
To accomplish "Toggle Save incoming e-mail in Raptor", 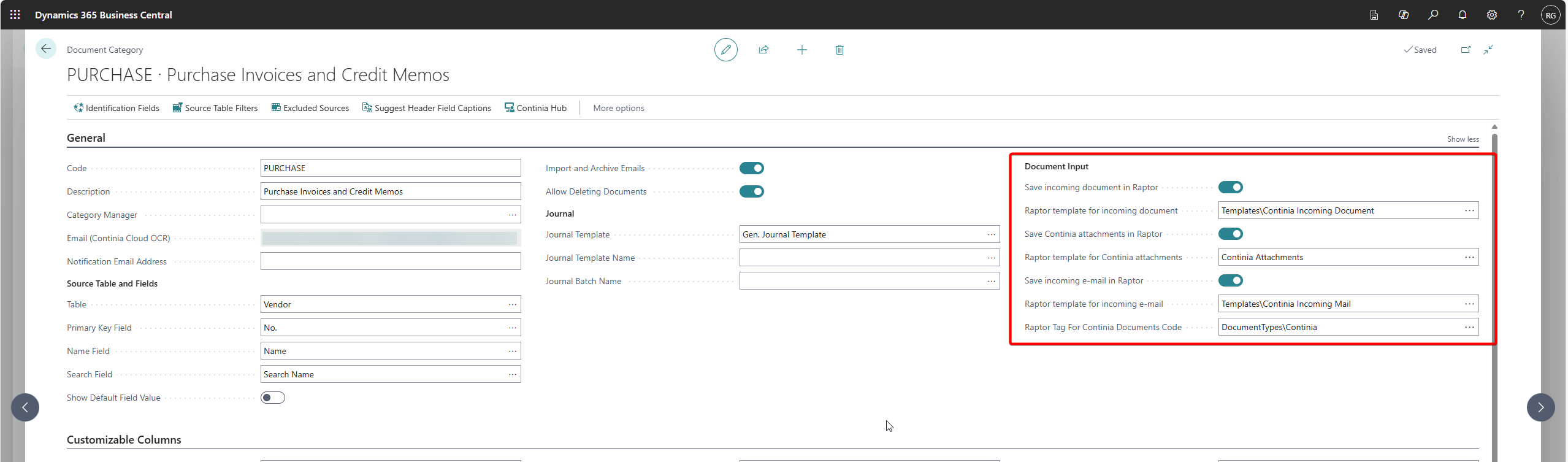I will [1230, 280].
